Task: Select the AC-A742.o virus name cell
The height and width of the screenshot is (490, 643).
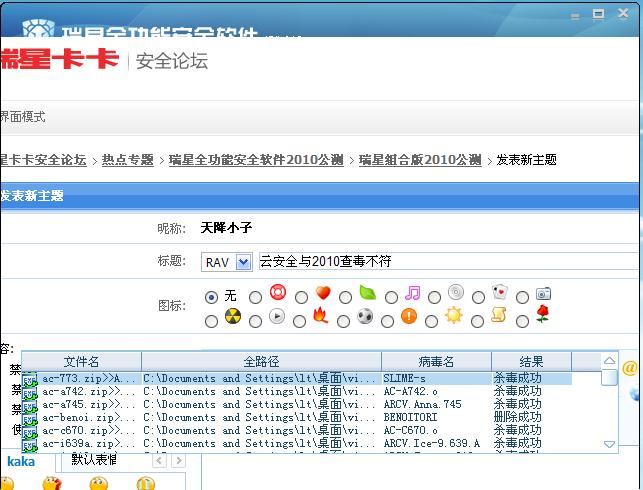Action: point(410,392)
